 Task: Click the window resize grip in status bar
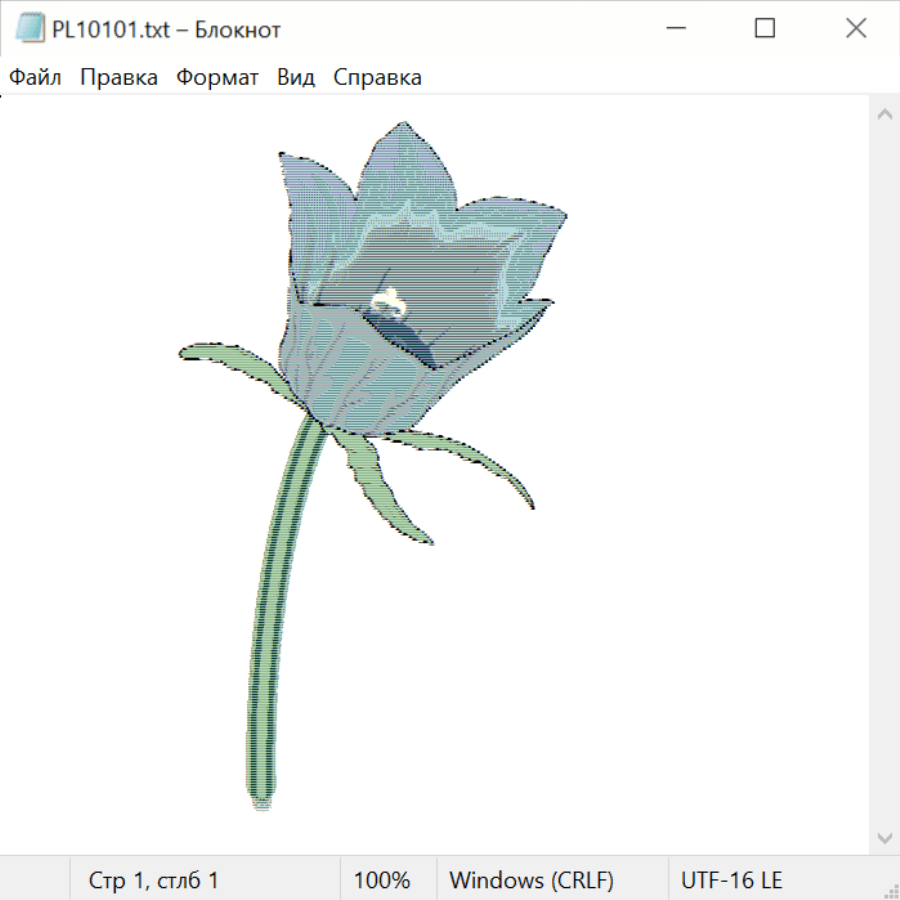click(891, 891)
